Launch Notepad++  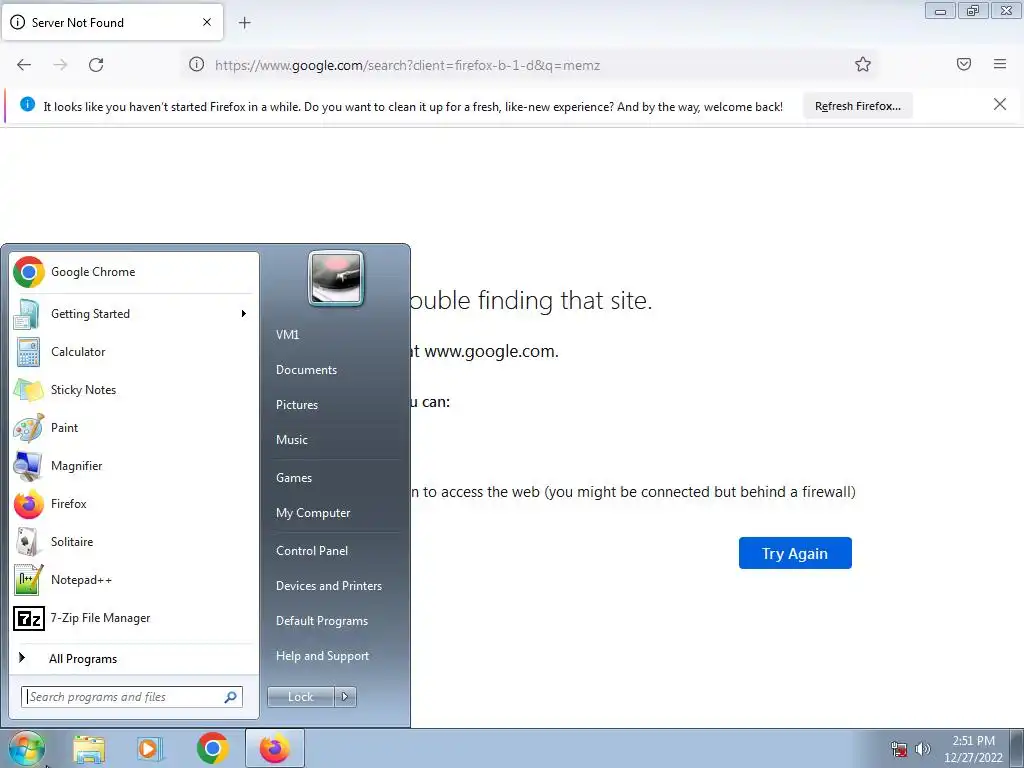click(x=134, y=579)
